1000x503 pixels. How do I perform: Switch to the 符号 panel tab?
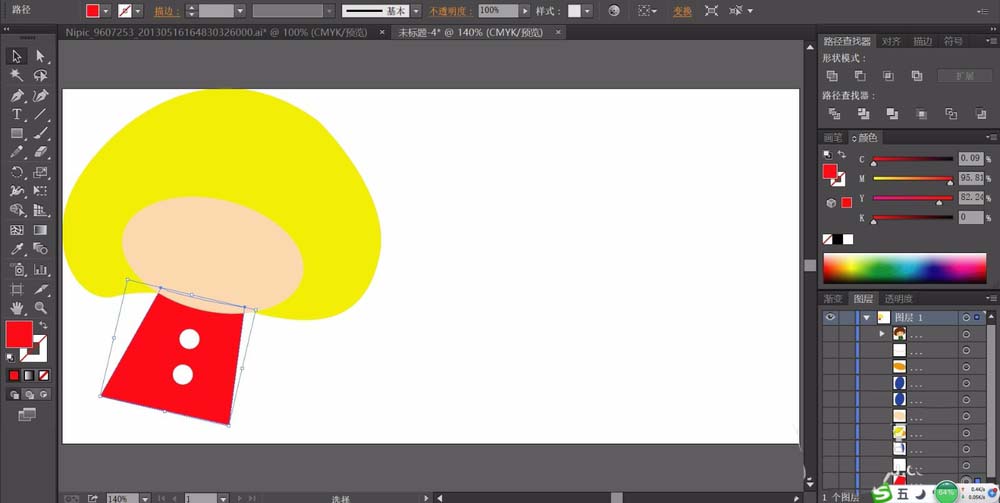click(953, 41)
